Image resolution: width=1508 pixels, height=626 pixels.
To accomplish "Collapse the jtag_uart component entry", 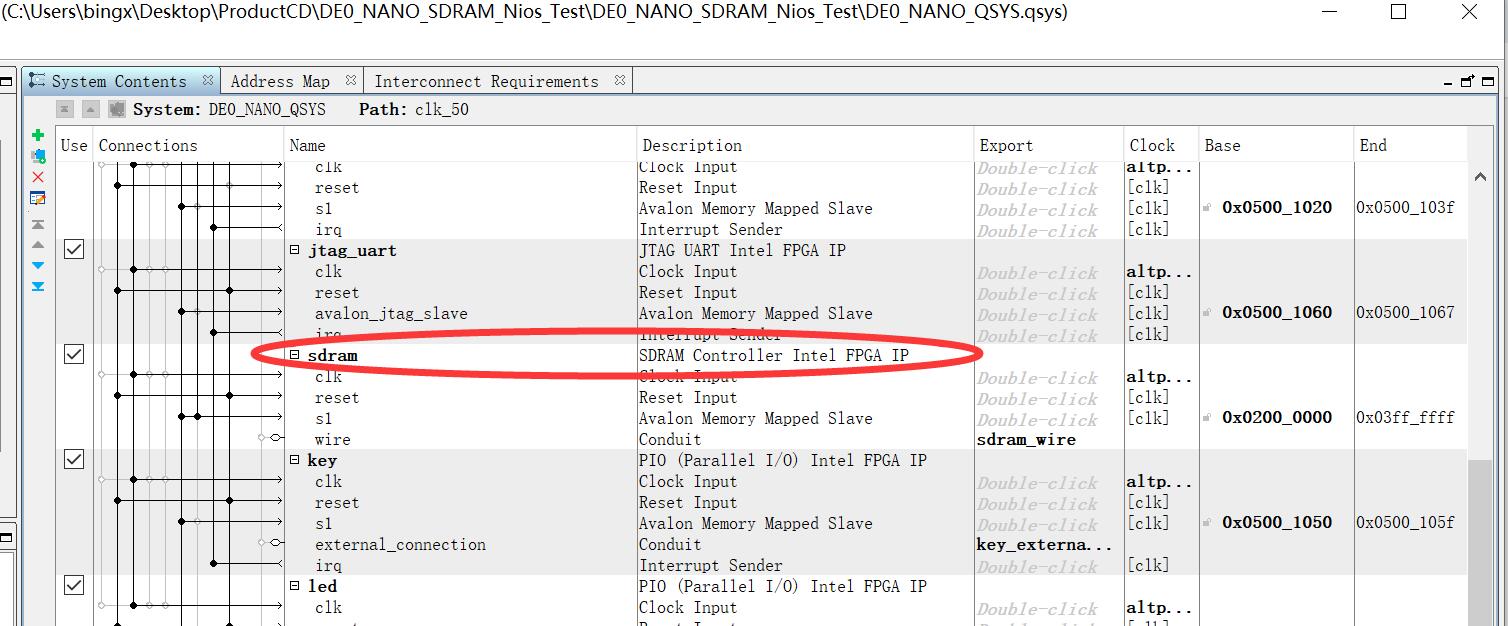I will point(293,250).
